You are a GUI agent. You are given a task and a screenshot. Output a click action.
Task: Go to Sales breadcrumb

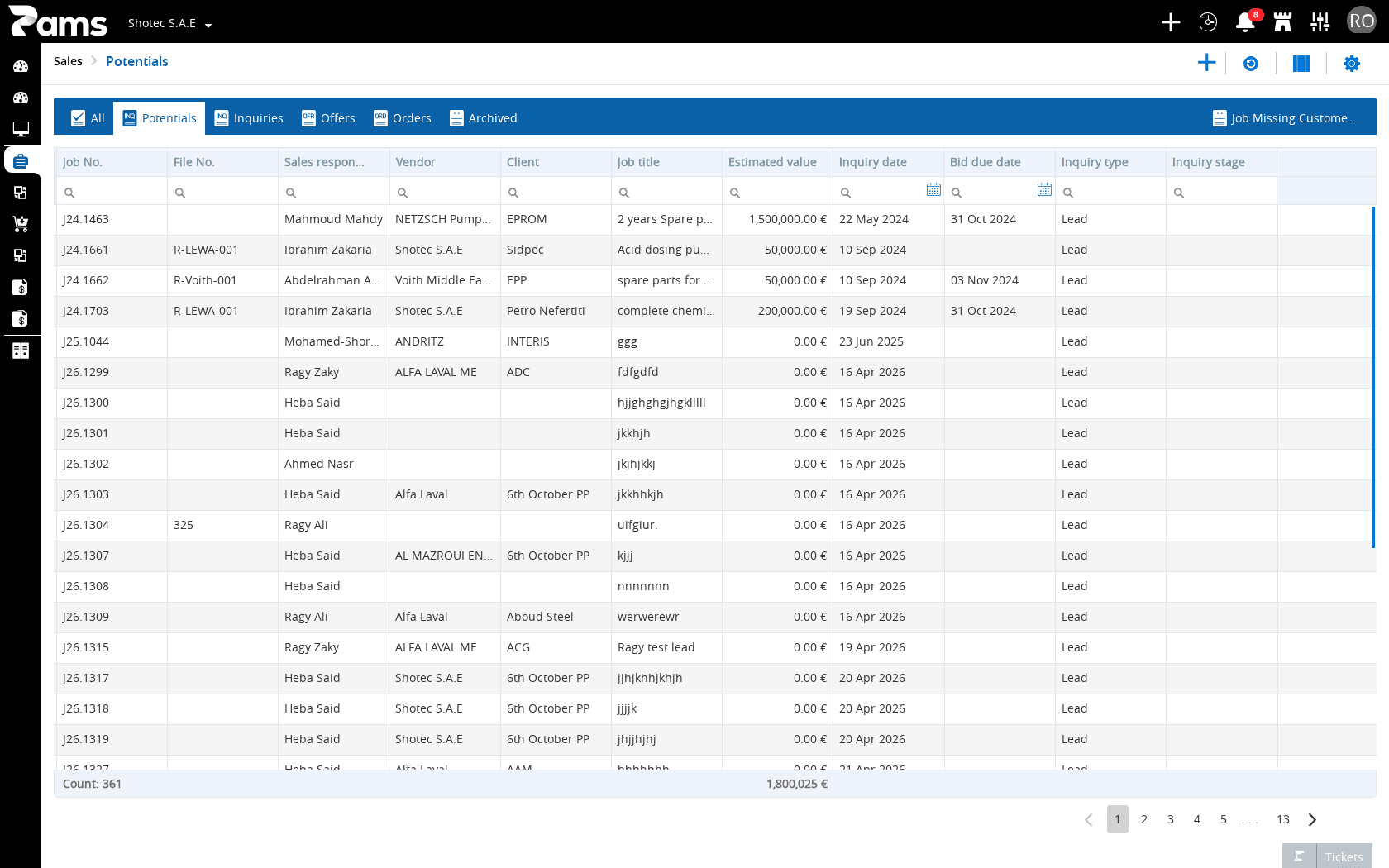68,61
